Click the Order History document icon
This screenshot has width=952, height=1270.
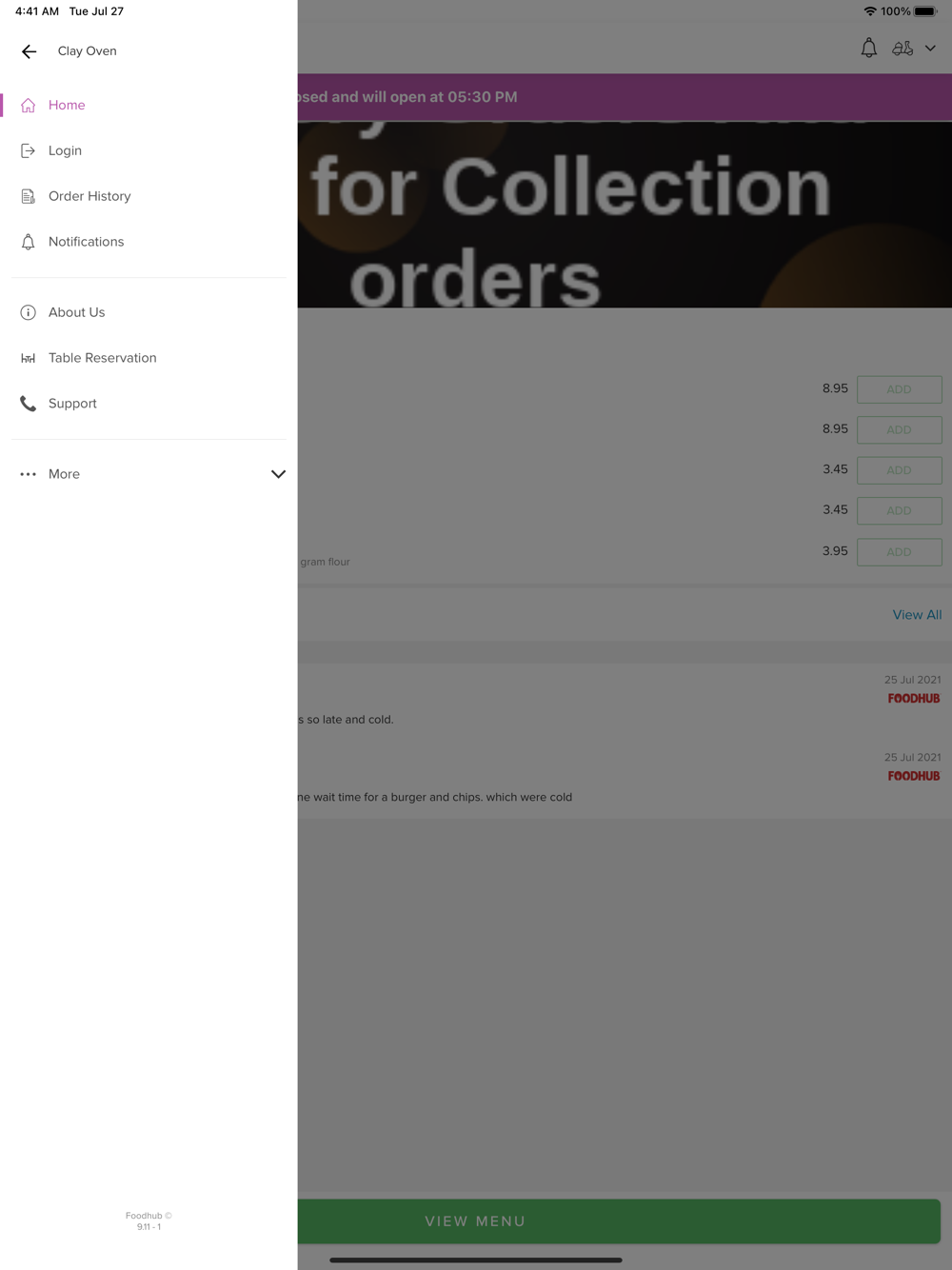(x=29, y=196)
